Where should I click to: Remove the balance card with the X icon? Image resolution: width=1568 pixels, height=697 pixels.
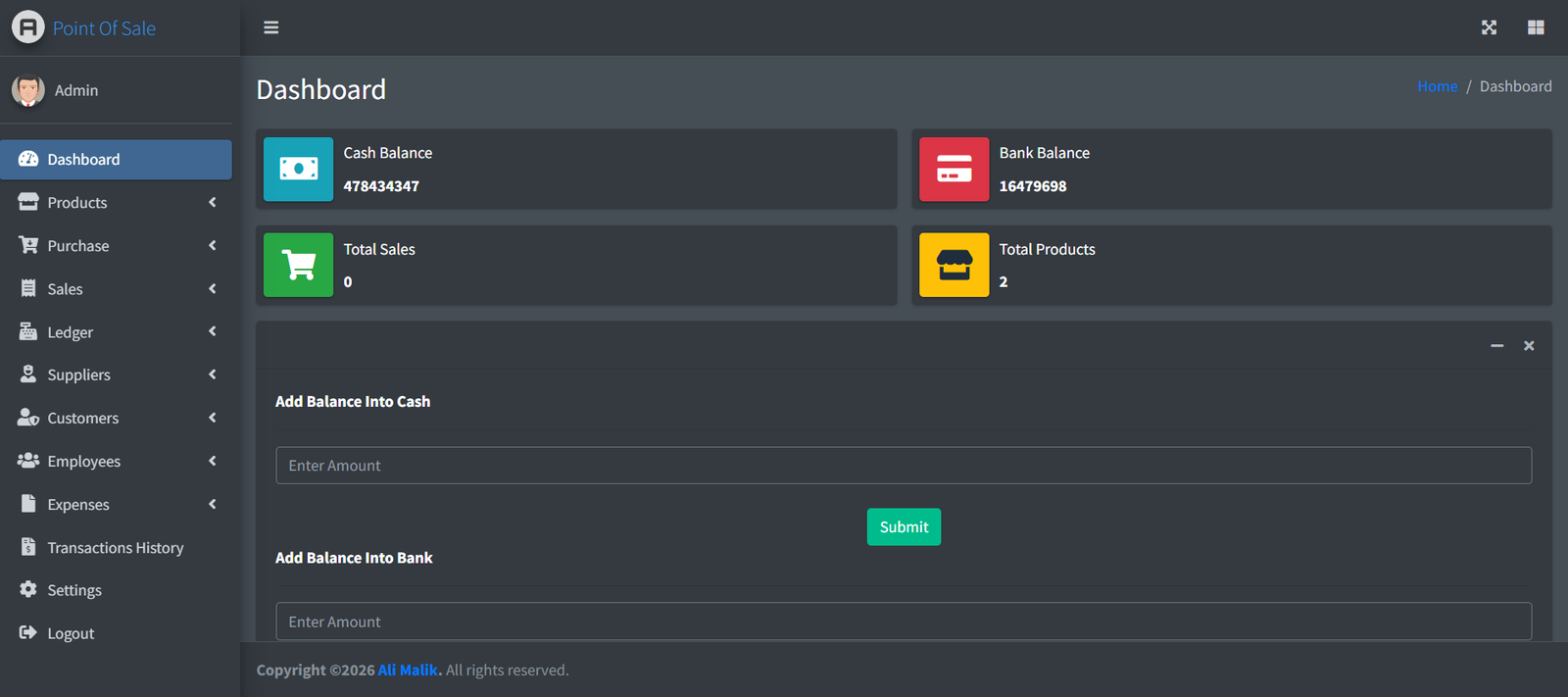pyautogui.click(x=1529, y=346)
